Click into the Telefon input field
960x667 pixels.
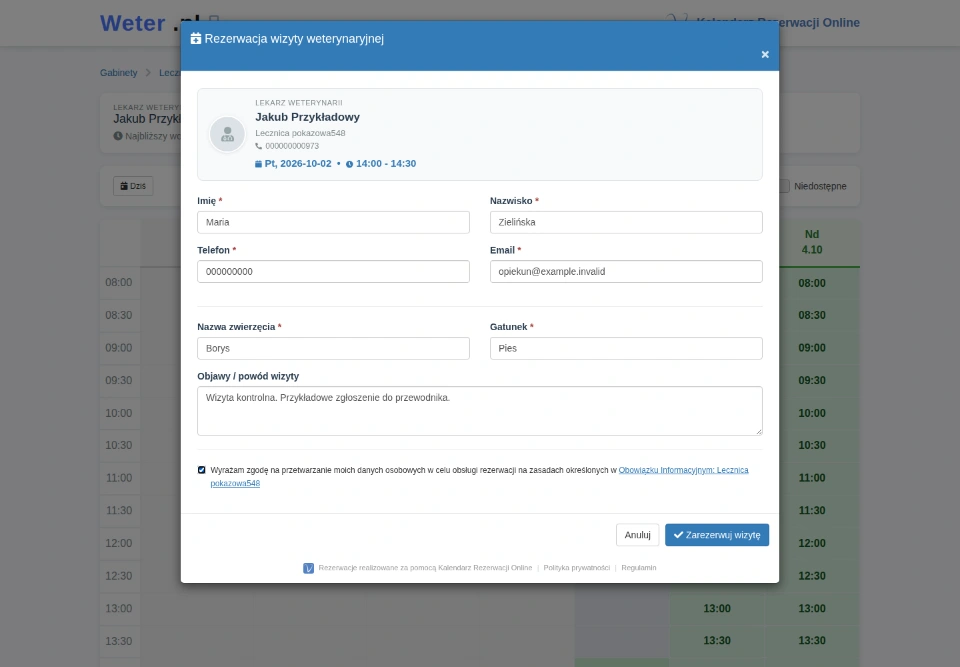333,271
